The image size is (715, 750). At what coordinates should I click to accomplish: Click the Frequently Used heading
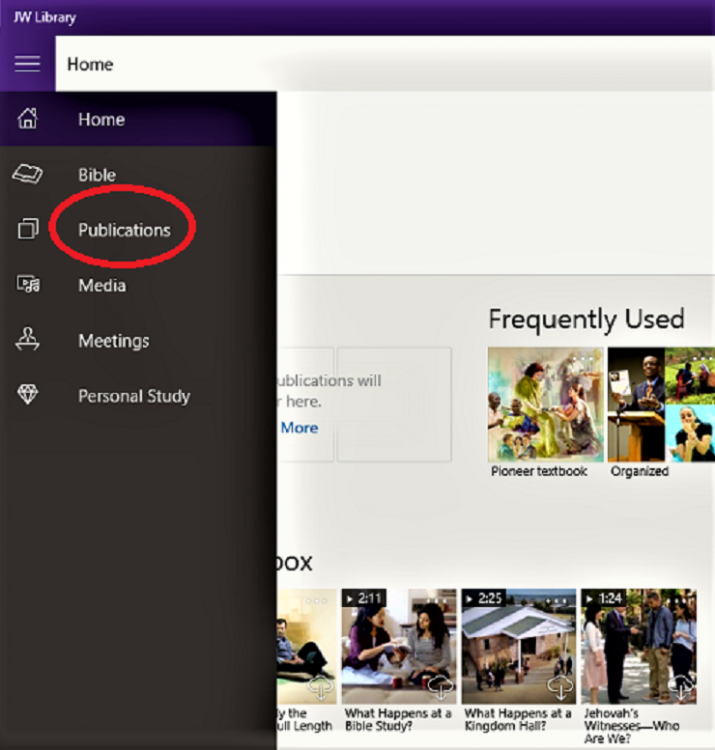[x=586, y=320]
